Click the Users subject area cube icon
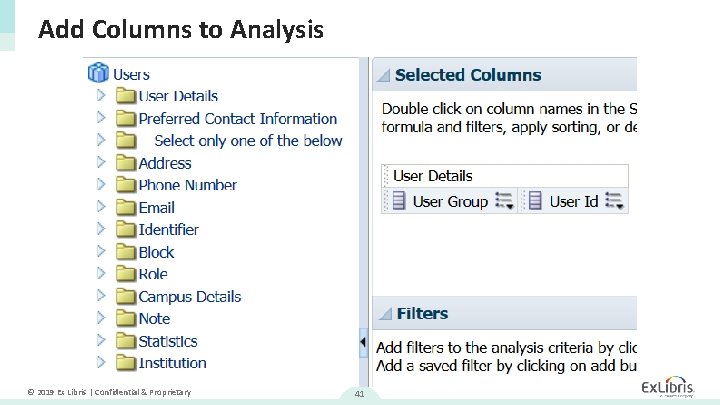 click(x=98, y=73)
